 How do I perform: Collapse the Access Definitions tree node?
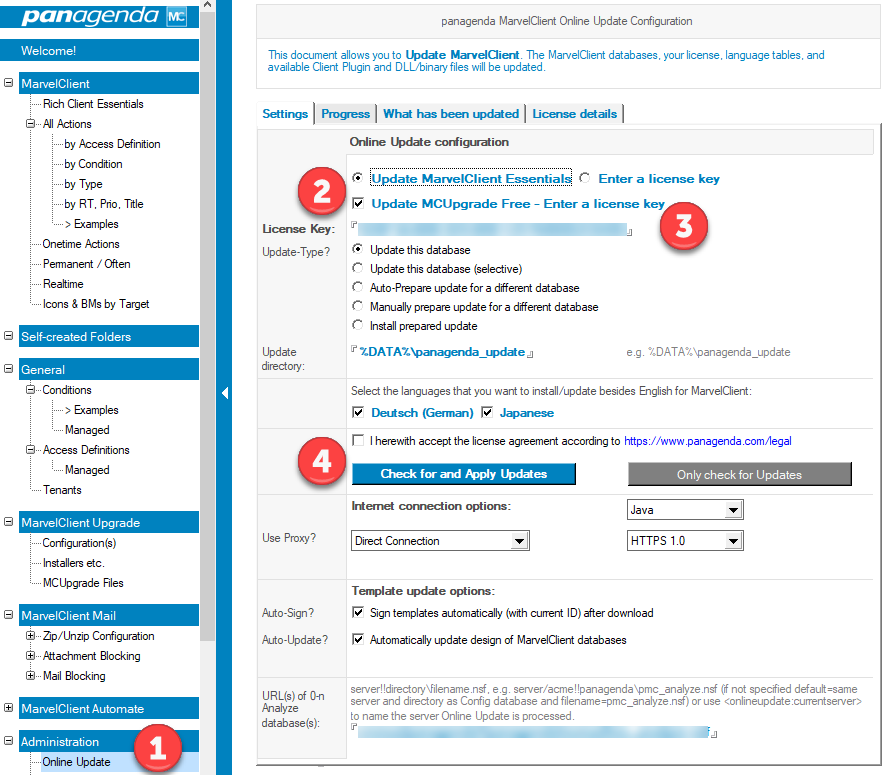tap(31, 450)
